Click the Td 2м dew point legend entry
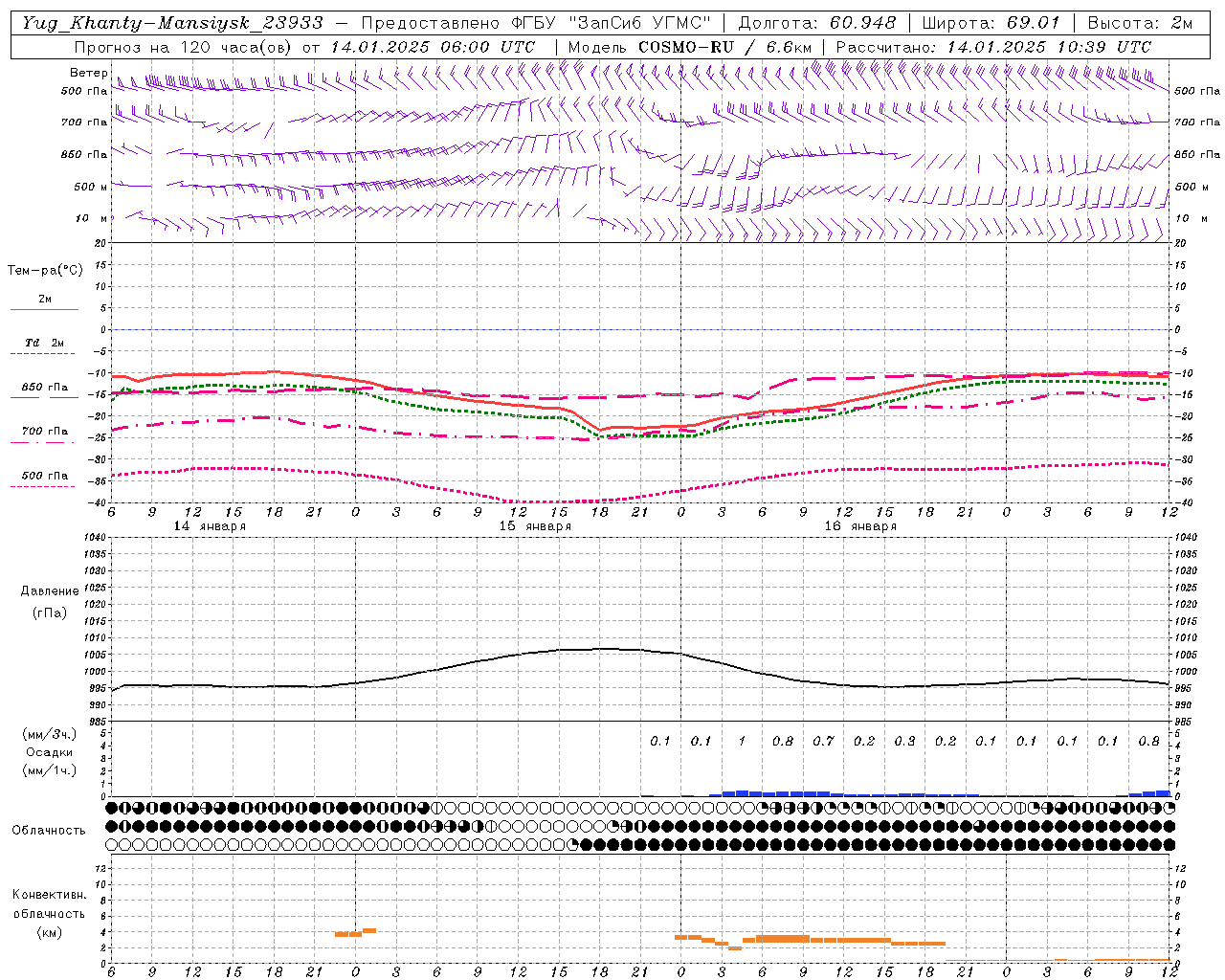The height and width of the screenshot is (980, 1225). [x=45, y=343]
